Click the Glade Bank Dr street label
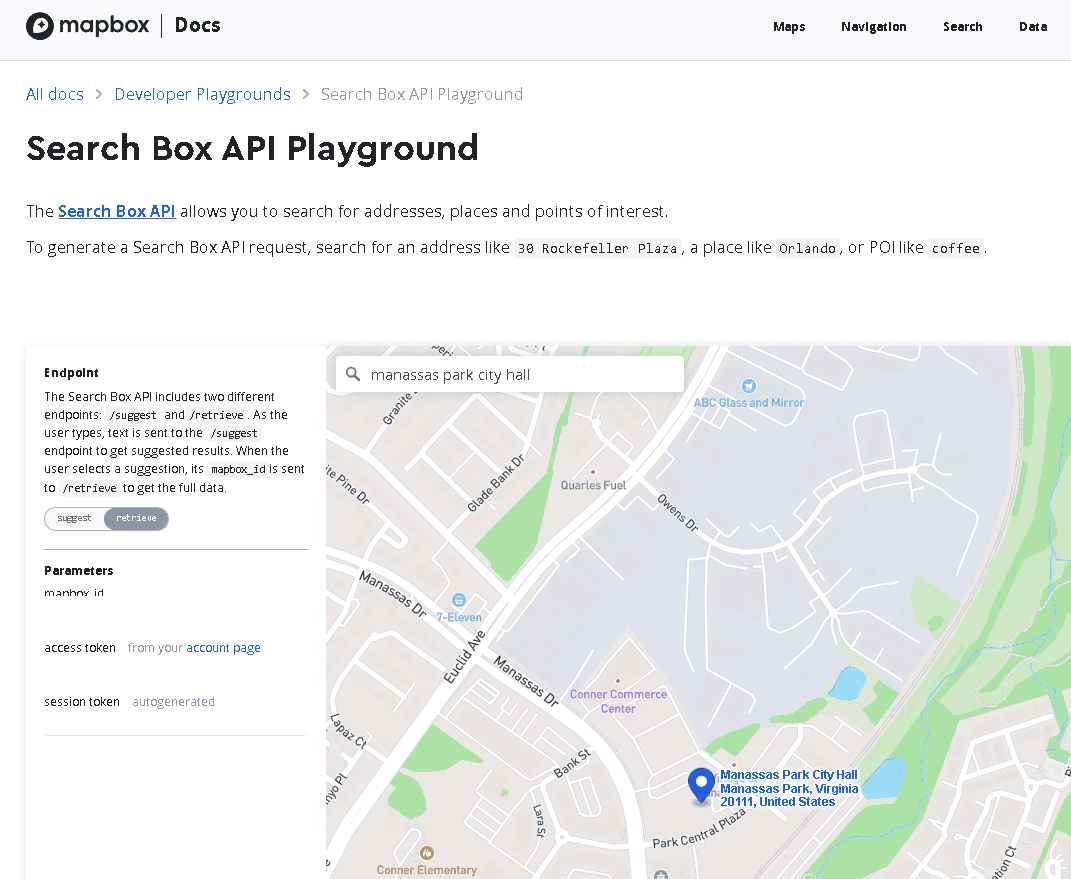 tap(496, 483)
